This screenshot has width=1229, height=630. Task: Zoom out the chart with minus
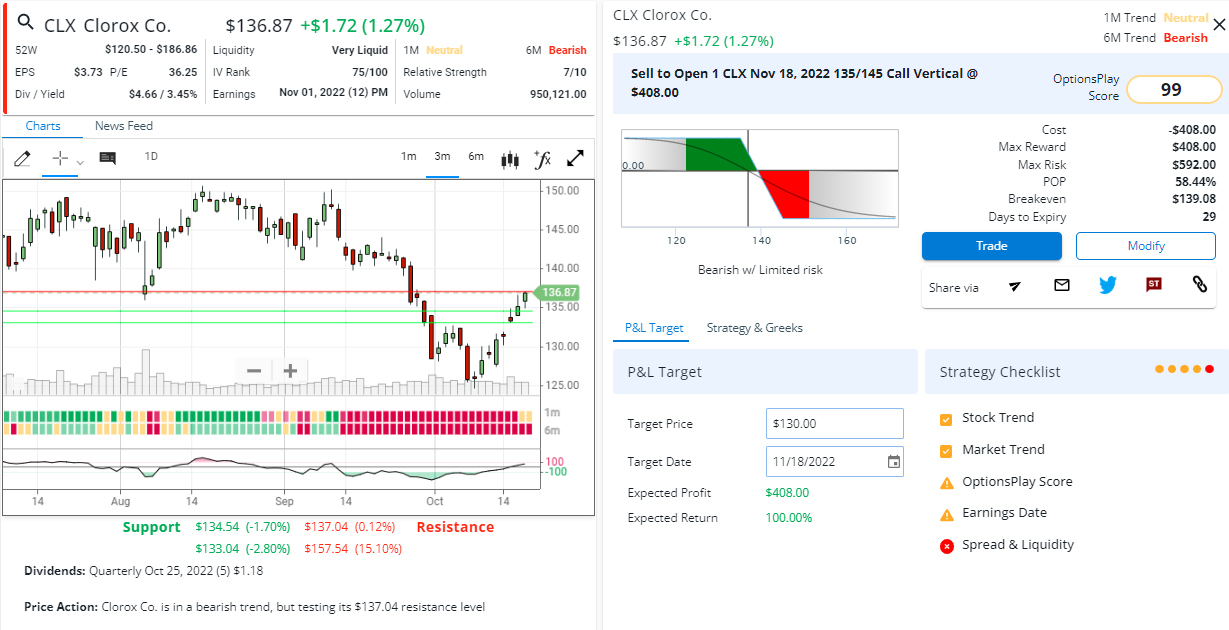[254, 371]
